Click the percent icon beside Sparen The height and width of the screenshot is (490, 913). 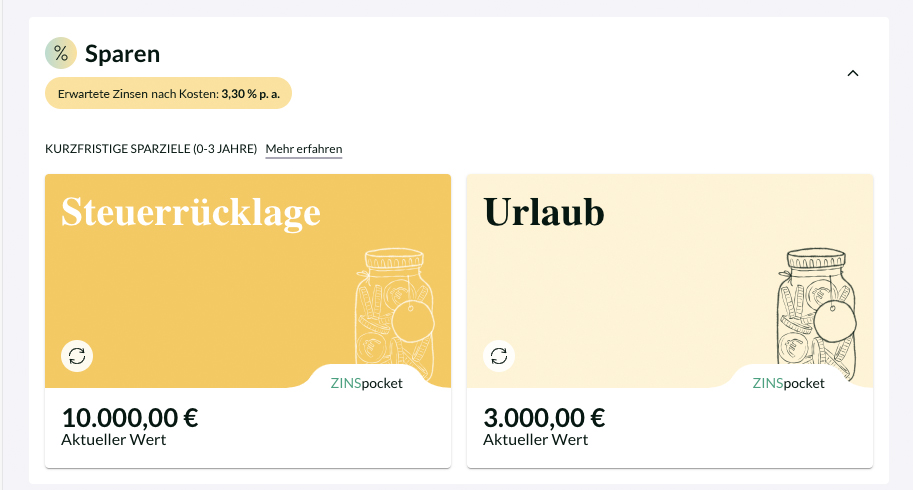click(x=61, y=53)
